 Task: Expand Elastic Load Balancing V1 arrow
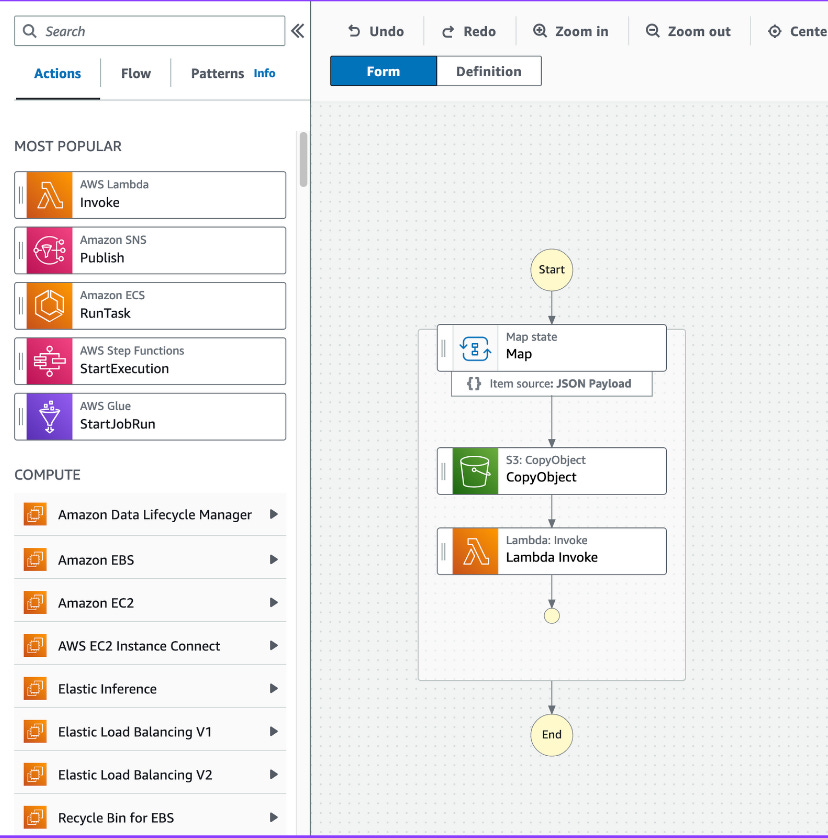[274, 732]
